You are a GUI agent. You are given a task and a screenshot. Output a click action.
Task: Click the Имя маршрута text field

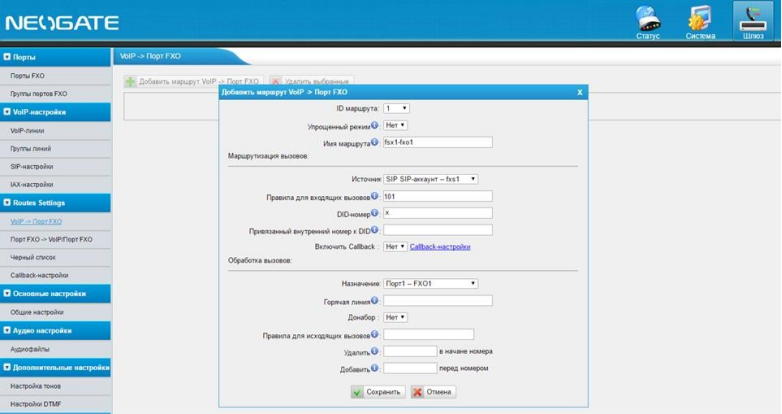[x=438, y=143]
